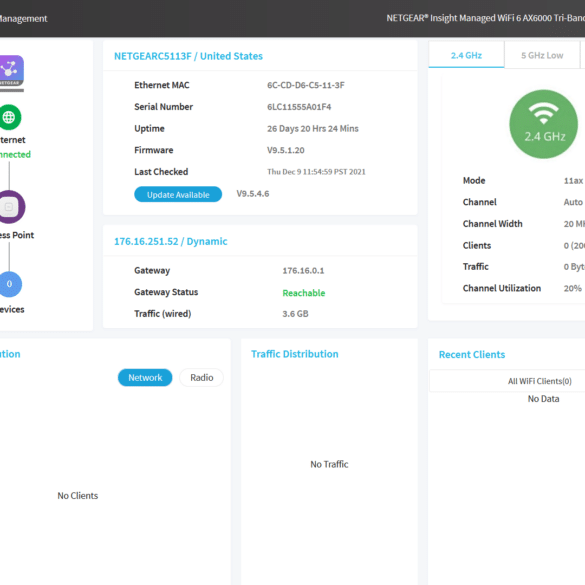585x585 pixels.
Task: Click the No Traffic message
Action: pyautogui.click(x=329, y=464)
